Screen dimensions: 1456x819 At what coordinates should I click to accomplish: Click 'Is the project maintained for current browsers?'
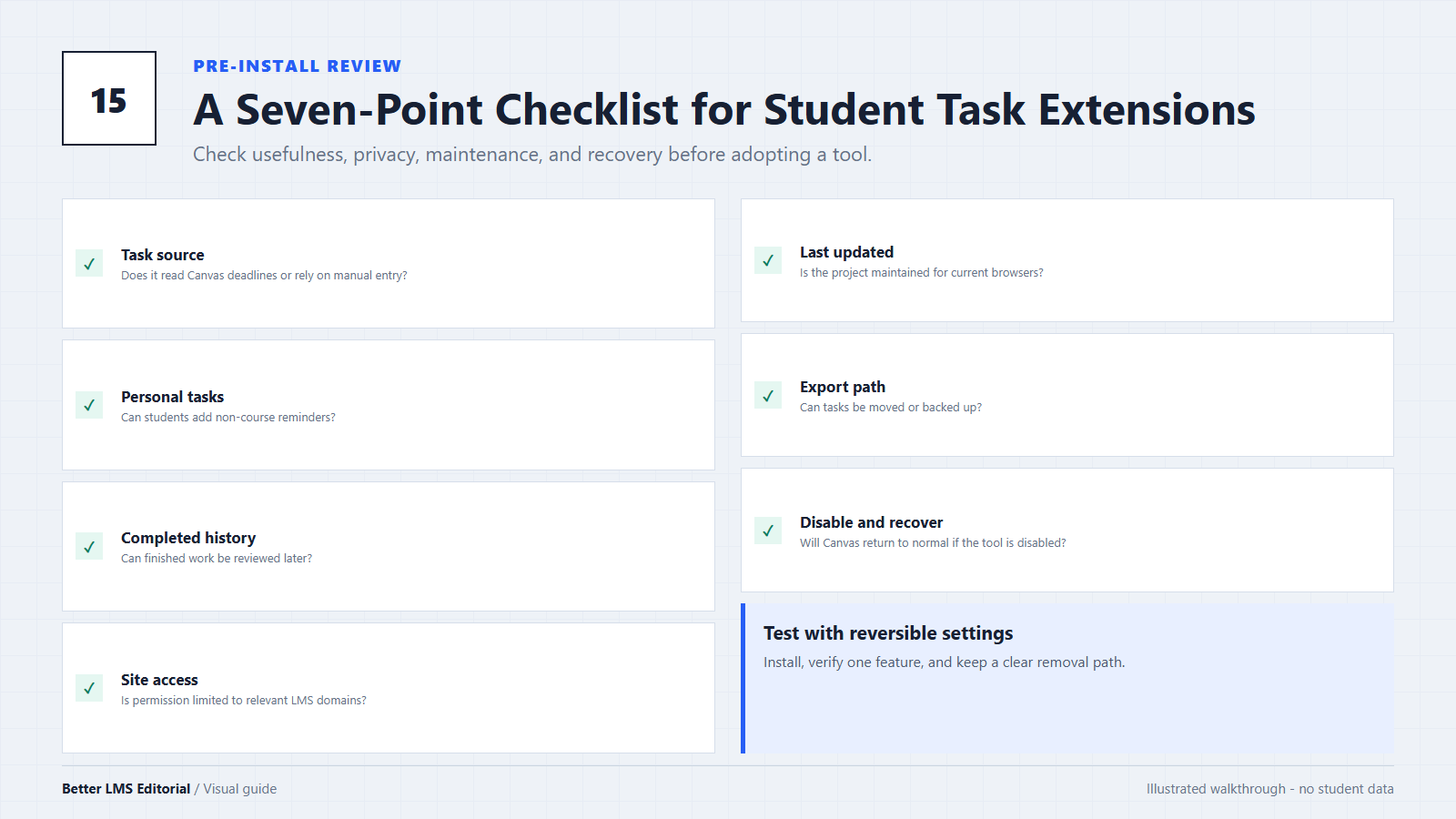pos(922,273)
